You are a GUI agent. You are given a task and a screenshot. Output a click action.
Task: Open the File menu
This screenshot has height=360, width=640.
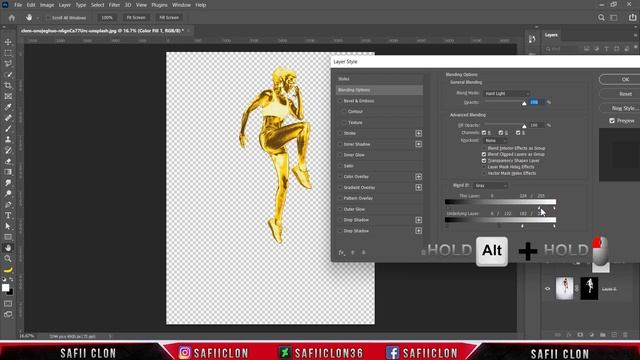click(x=18, y=5)
